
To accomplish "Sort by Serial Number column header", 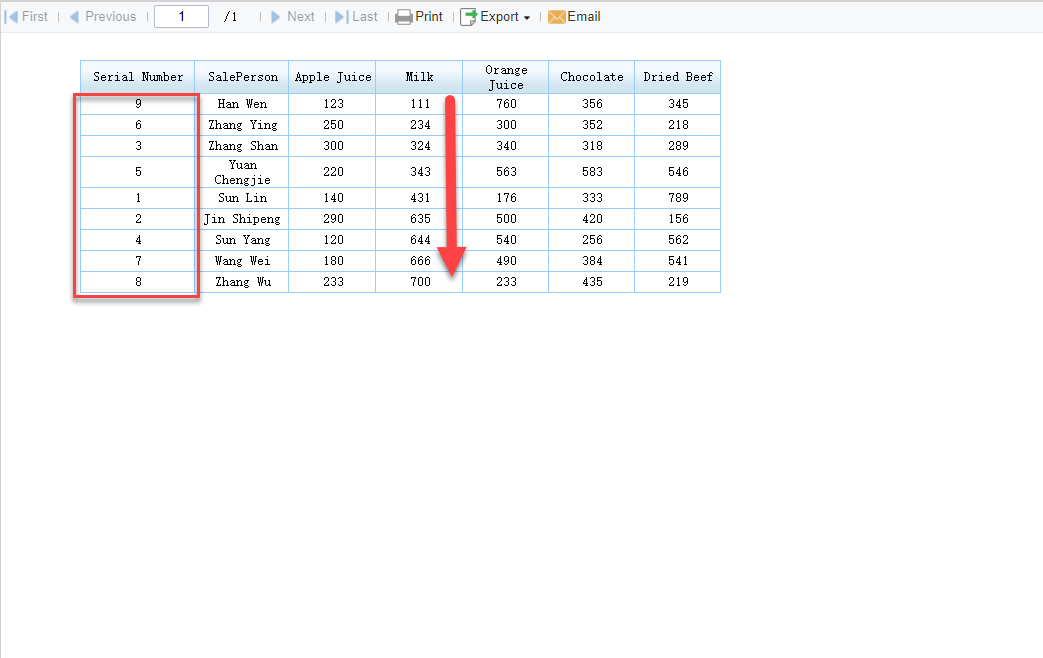I will 137,76.
